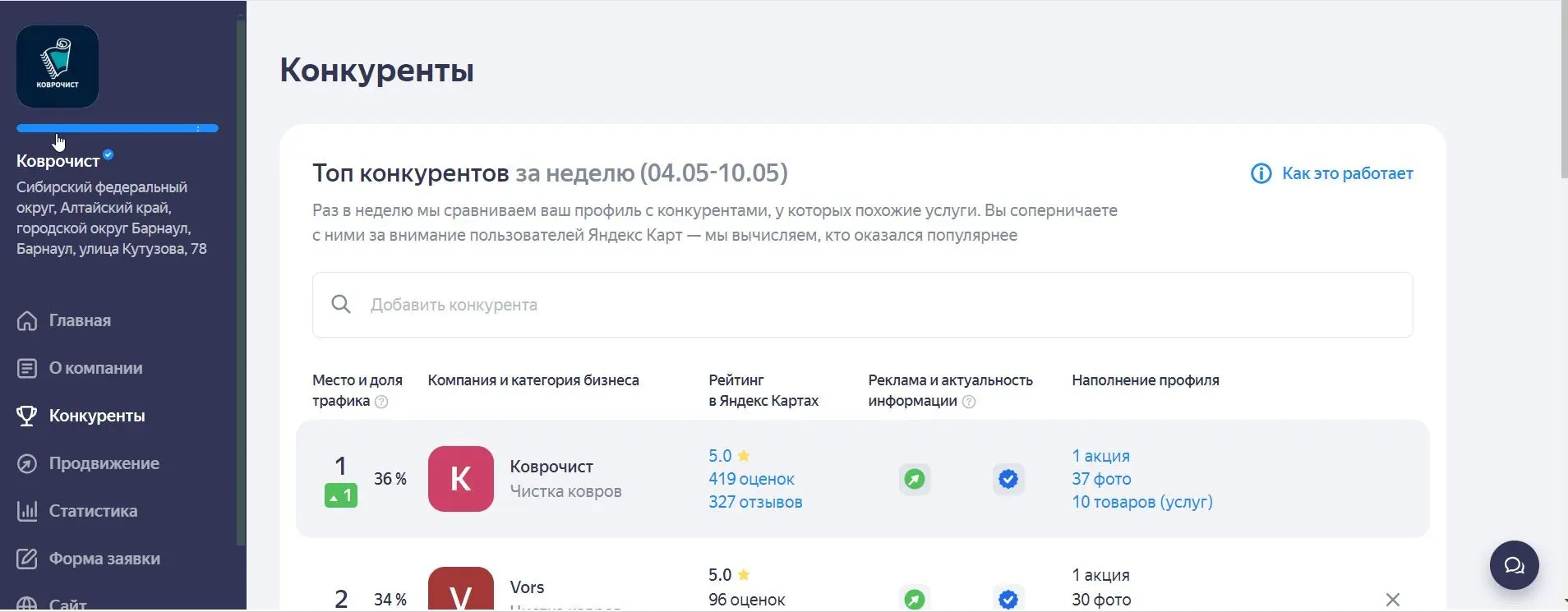Click the magnifier icon in competitor search
The width and height of the screenshot is (1568, 612).
tap(341, 305)
